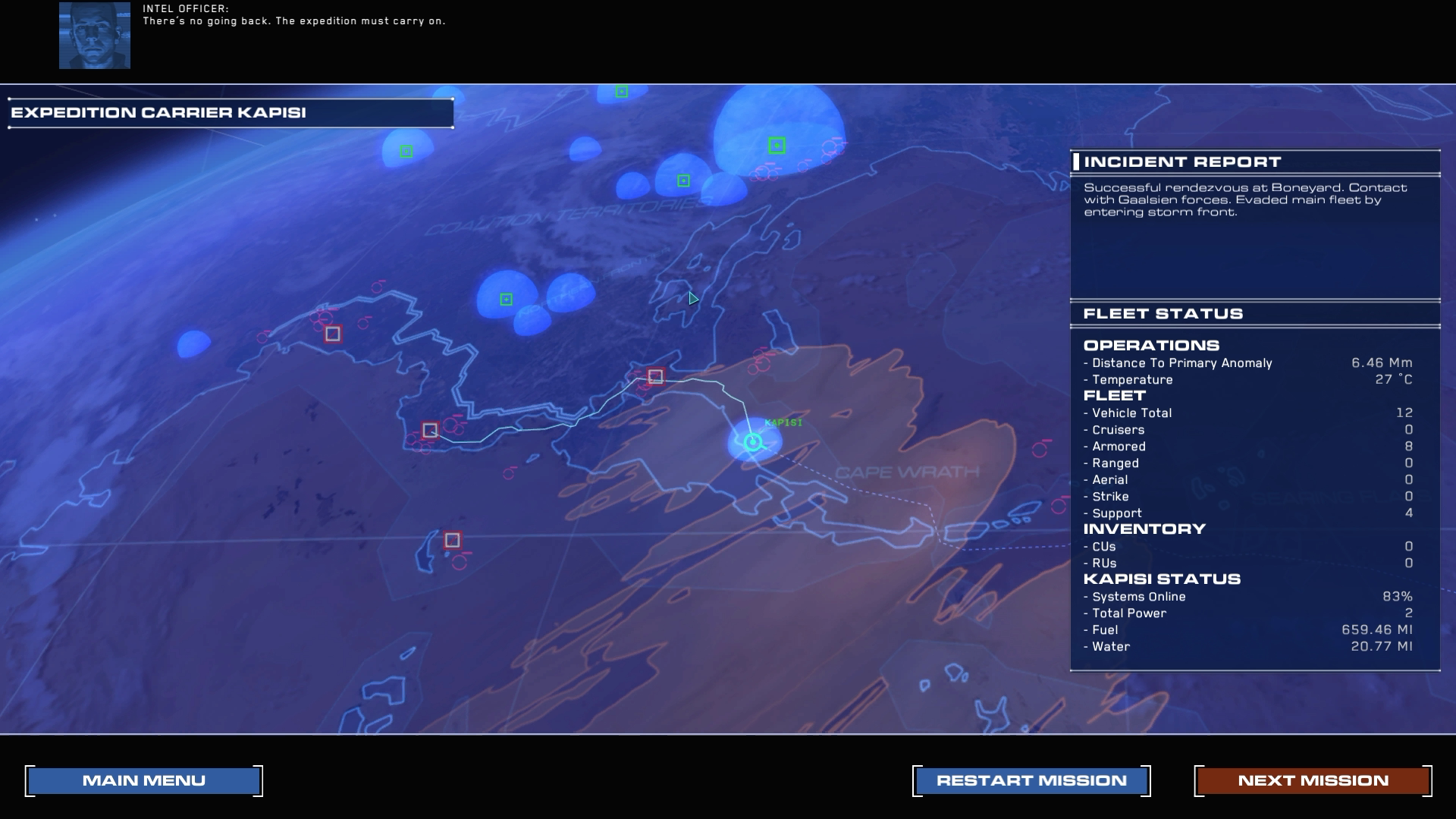
Task: Select the leftmost red square map marker
Action: pyautogui.click(x=333, y=334)
